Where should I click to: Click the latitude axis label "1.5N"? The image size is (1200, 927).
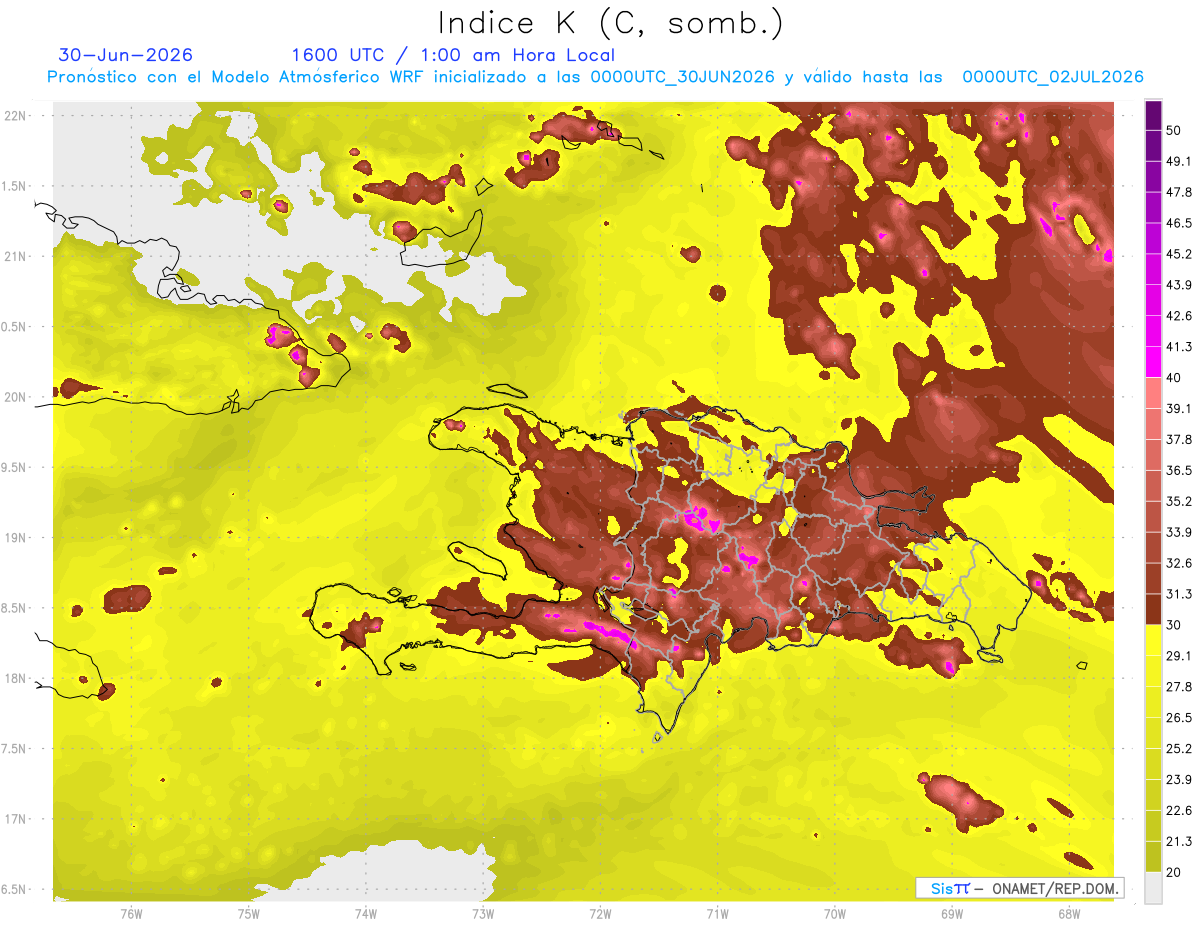pos(15,186)
